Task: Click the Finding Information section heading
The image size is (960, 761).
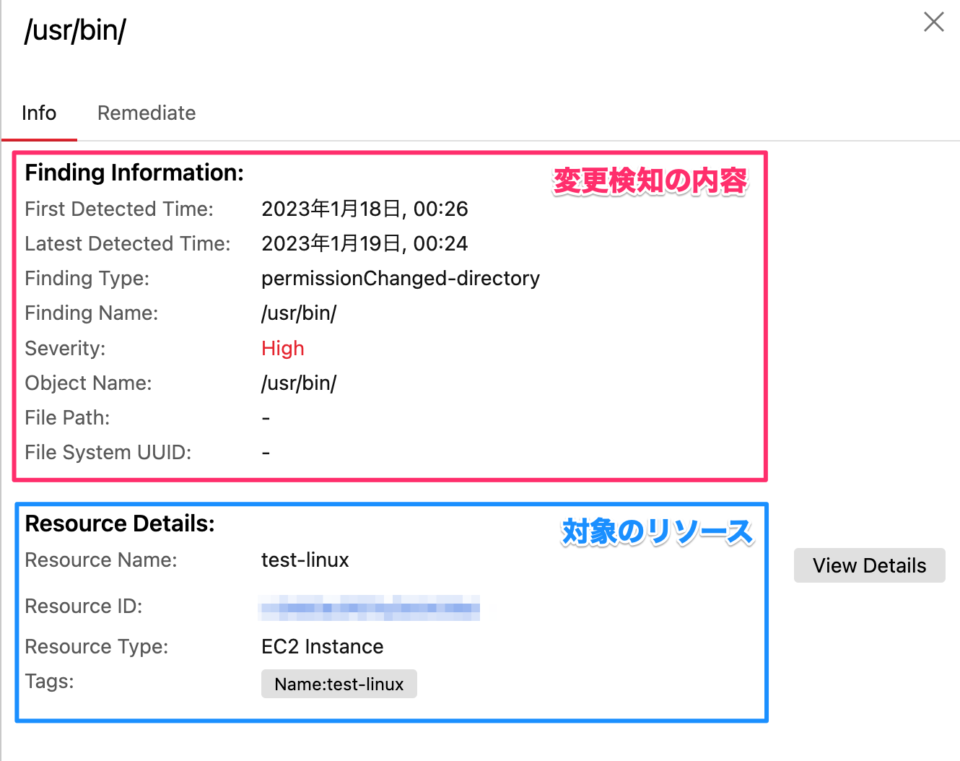Action: tap(133, 172)
